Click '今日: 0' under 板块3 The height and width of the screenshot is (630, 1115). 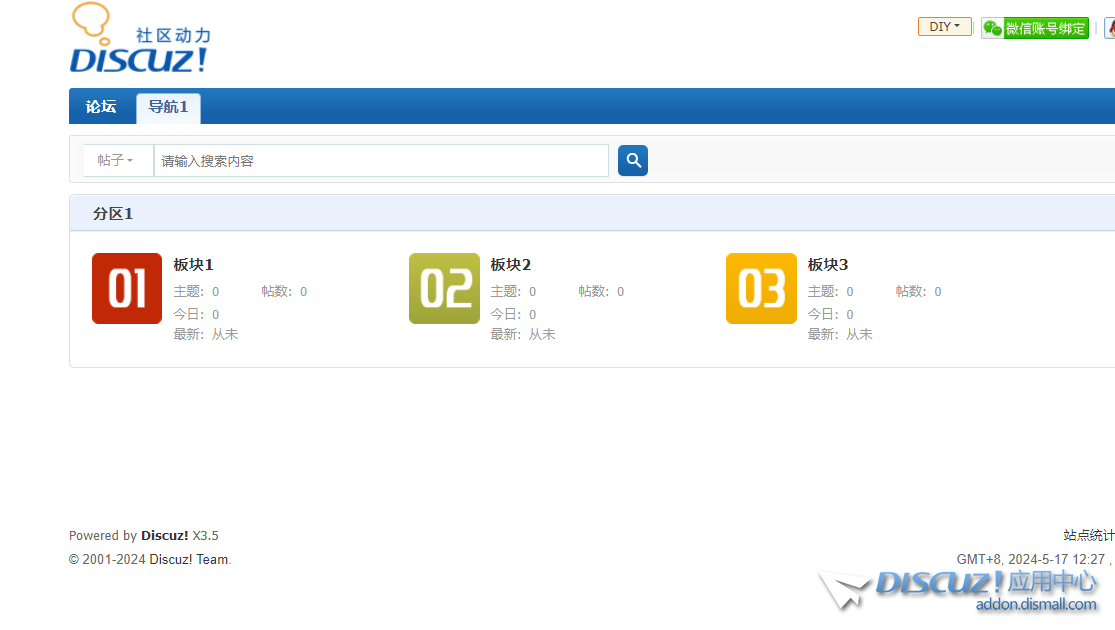pos(831,314)
